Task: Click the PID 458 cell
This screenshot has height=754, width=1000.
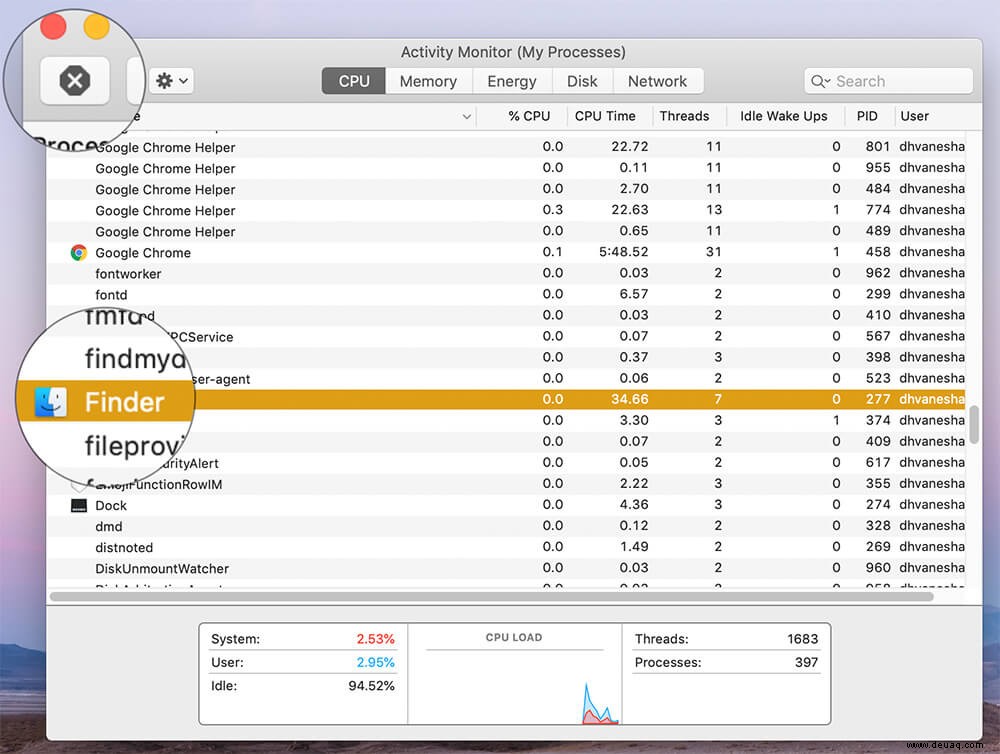Action: pyautogui.click(x=878, y=252)
